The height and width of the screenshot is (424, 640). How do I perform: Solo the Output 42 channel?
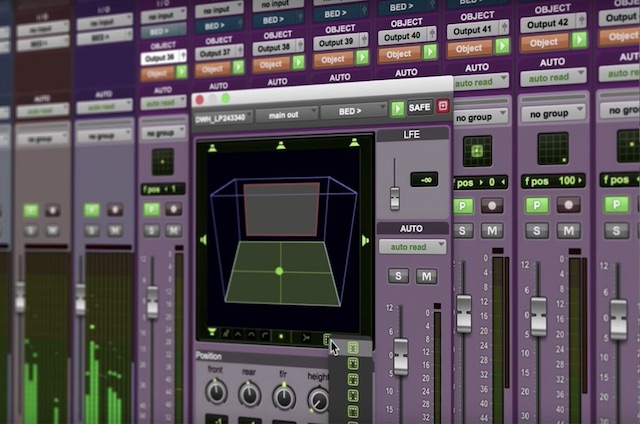(x=537, y=231)
